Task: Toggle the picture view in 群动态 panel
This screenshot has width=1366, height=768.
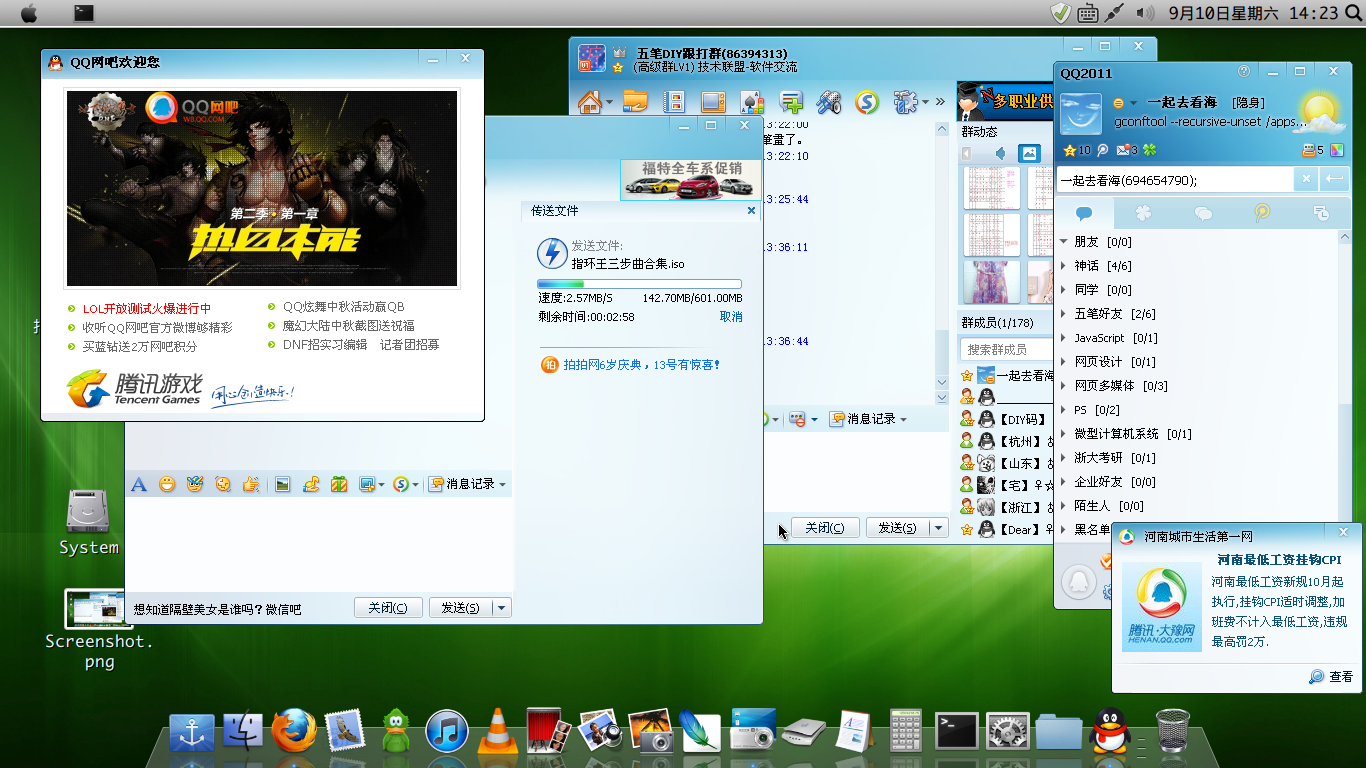Action: coord(1029,153)
